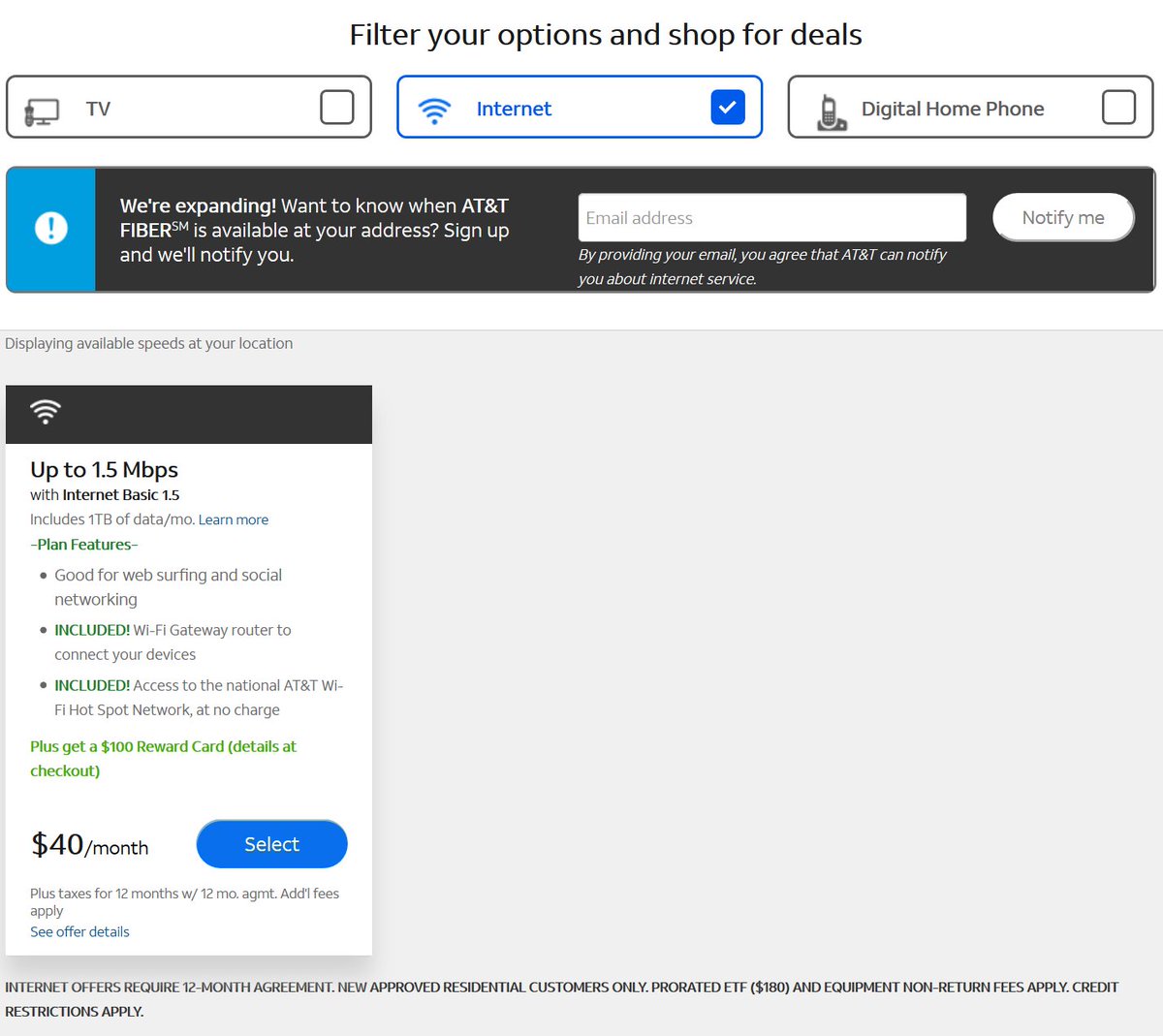Select the Internet filter label
Image resolution: width=1163 pixels, height=1036 pixels.
514,109
